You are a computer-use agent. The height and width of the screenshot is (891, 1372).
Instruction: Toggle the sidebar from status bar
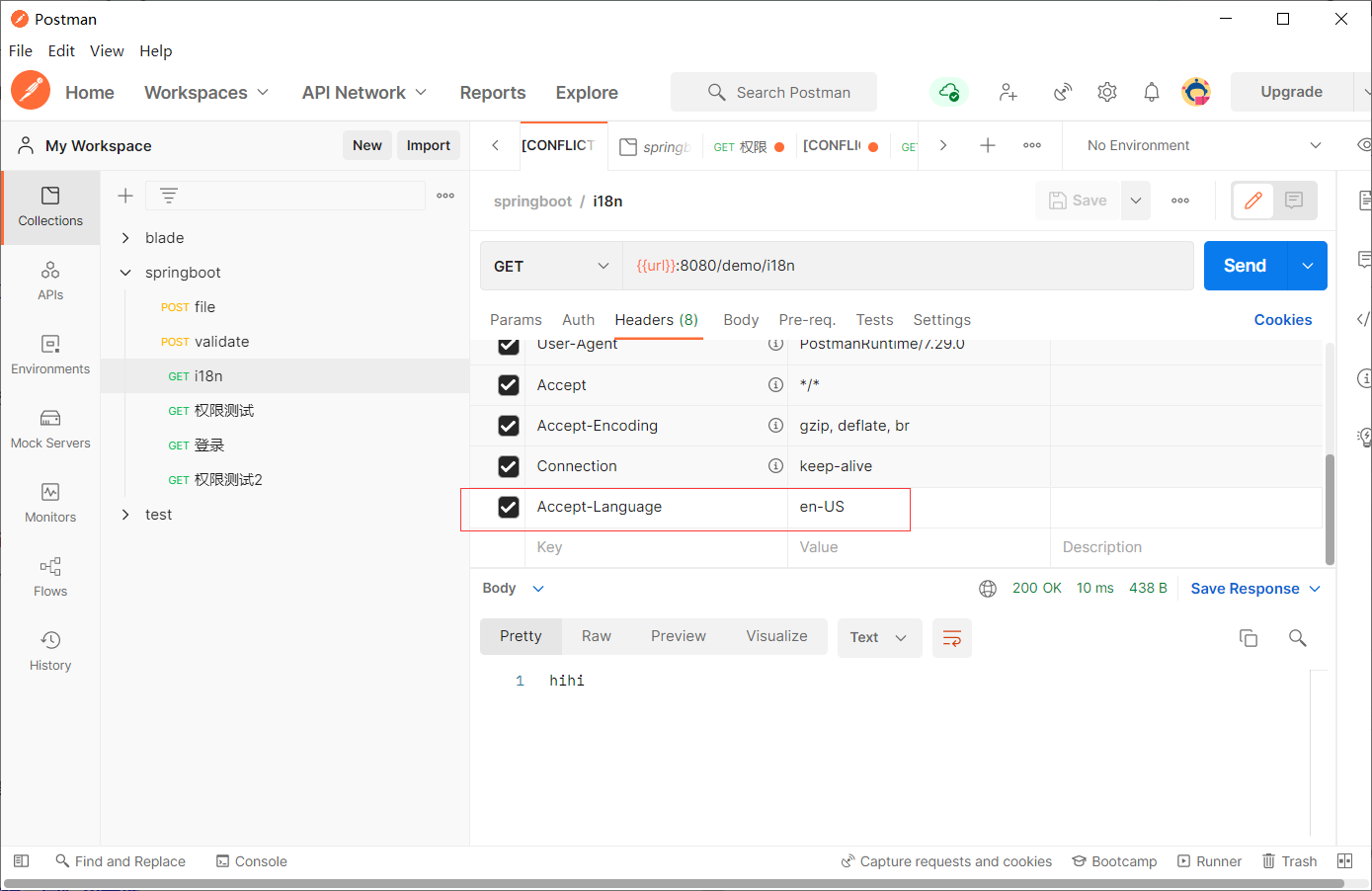click(21, 861)
